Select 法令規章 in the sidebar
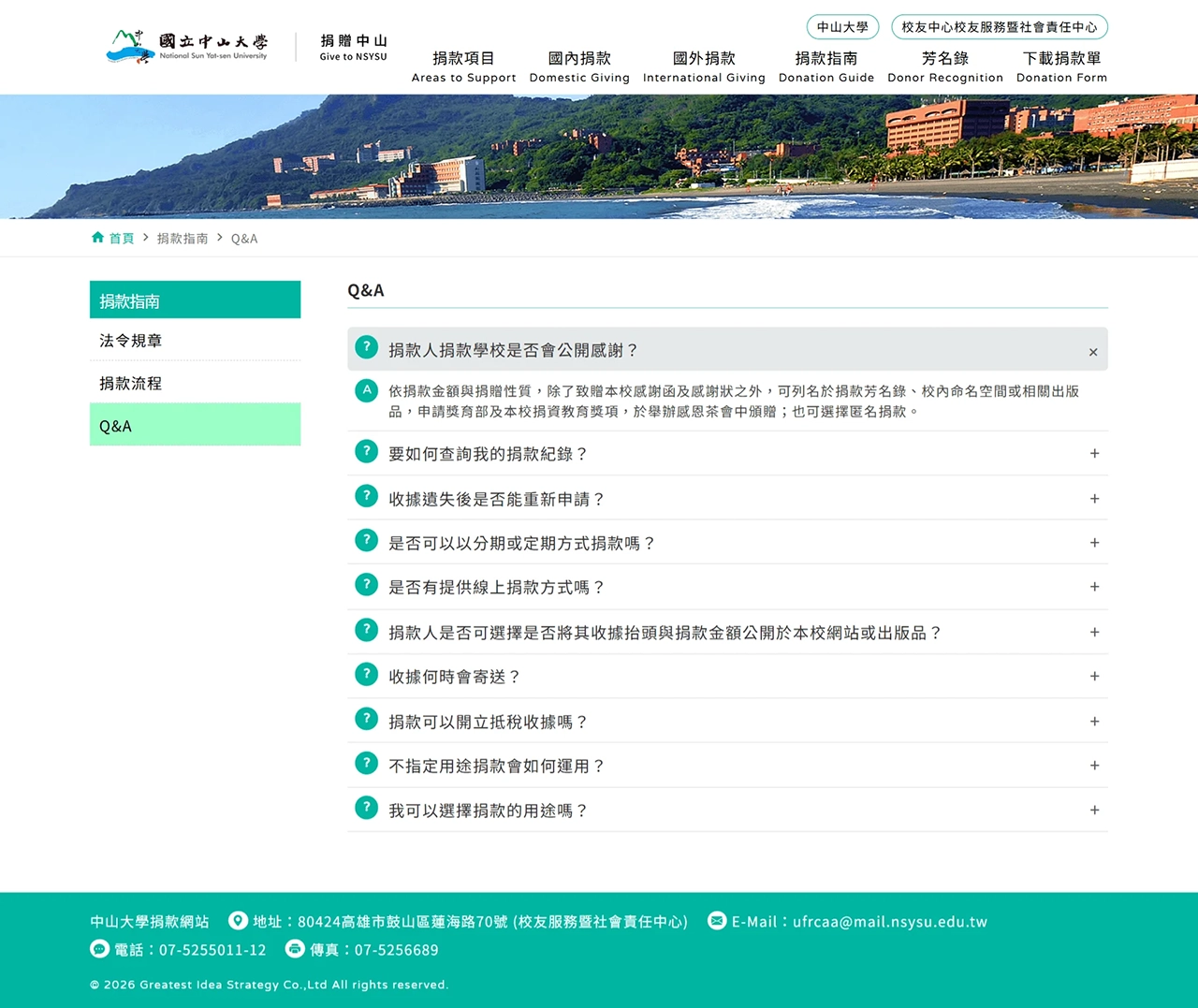Image resolution: width=1198 pixels, height=1008 pixels. point(195,341)
